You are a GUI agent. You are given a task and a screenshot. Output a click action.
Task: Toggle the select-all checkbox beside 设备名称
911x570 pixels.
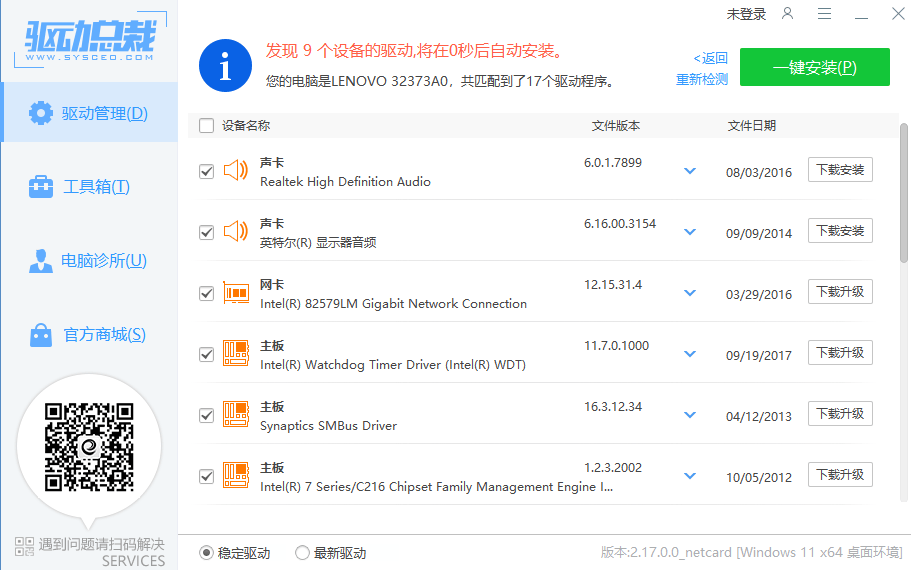tap(206, 126)
